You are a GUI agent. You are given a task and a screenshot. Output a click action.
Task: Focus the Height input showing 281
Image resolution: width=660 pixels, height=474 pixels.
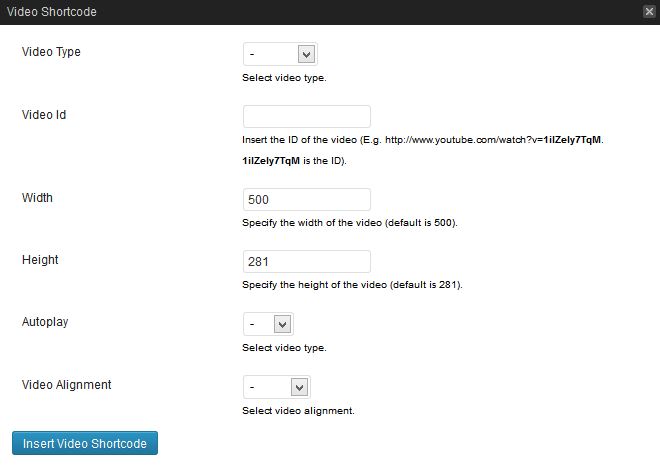[306, 261]
